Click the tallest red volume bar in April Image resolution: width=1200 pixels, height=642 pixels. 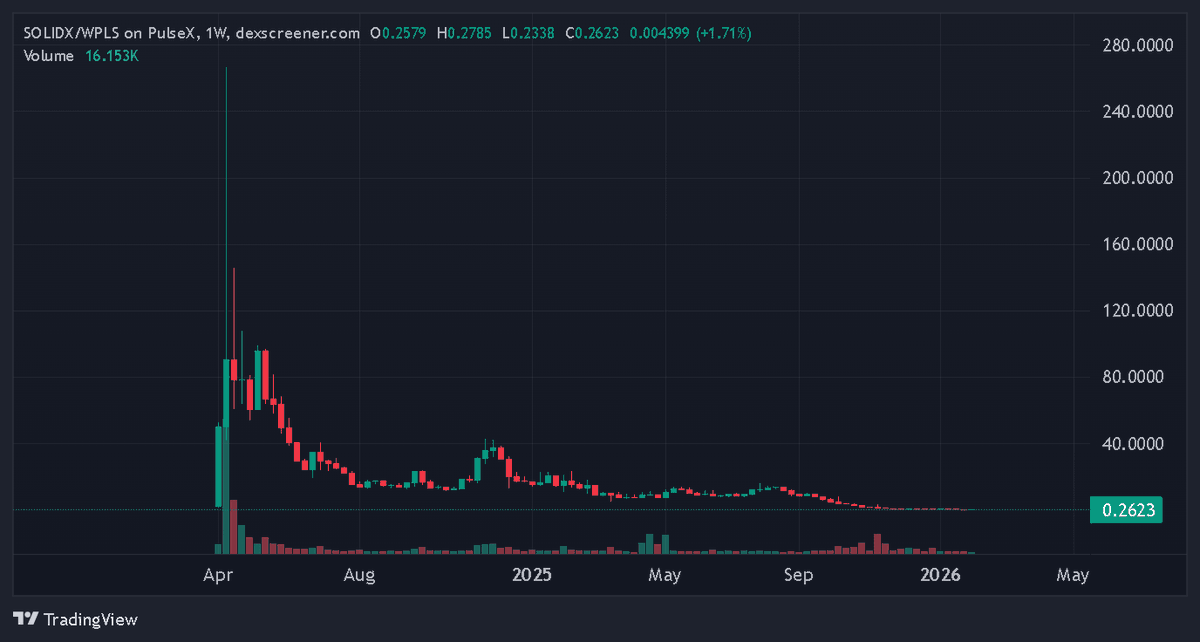pyautogui.click(x=234, y=527)
